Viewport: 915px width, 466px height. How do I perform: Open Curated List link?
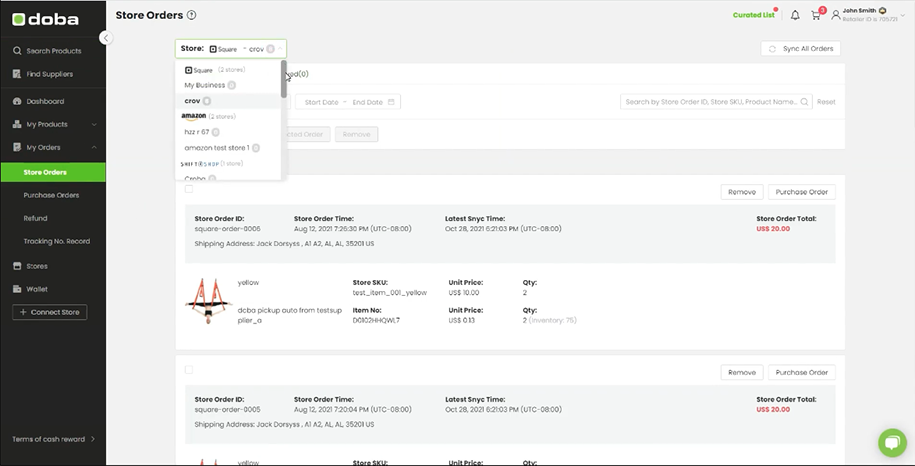[753, 15]
